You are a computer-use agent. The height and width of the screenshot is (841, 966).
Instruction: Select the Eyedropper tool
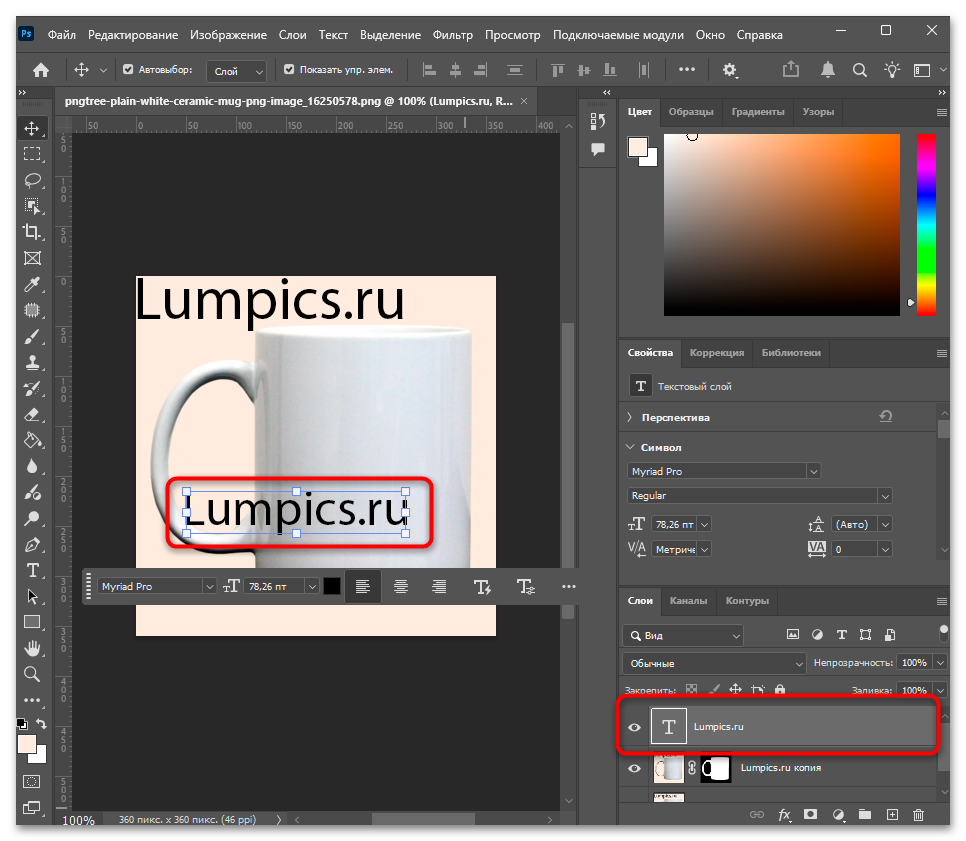point(32,284)
